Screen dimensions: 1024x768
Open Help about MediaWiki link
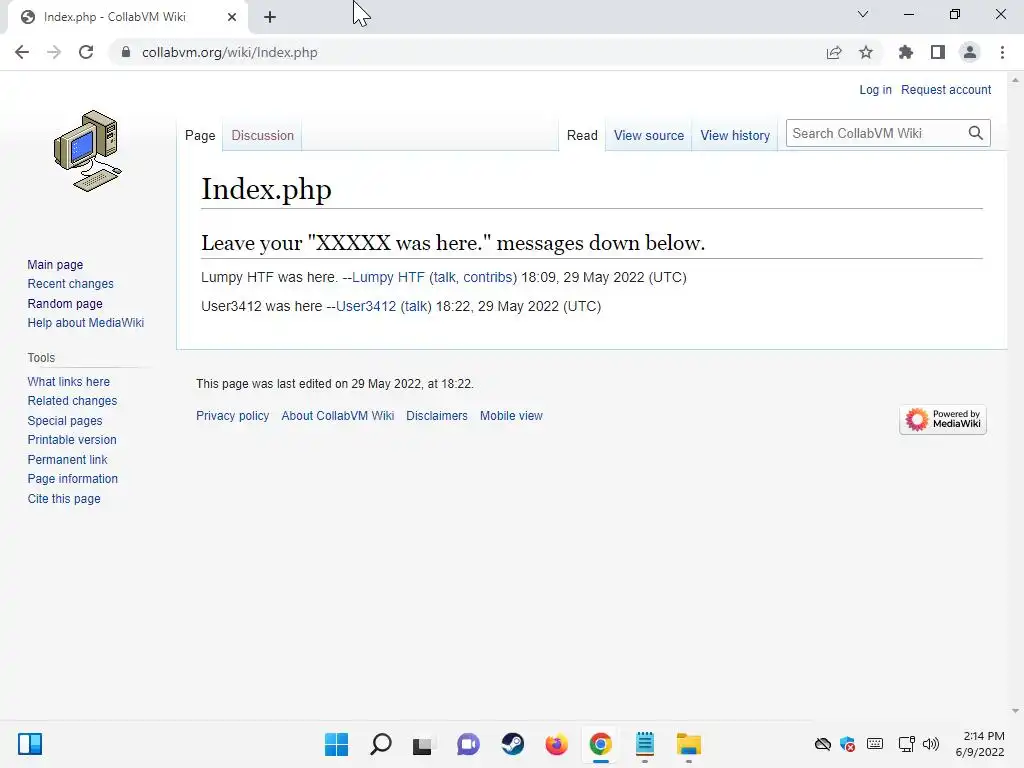pyautogui.click(x=86, y=323)
